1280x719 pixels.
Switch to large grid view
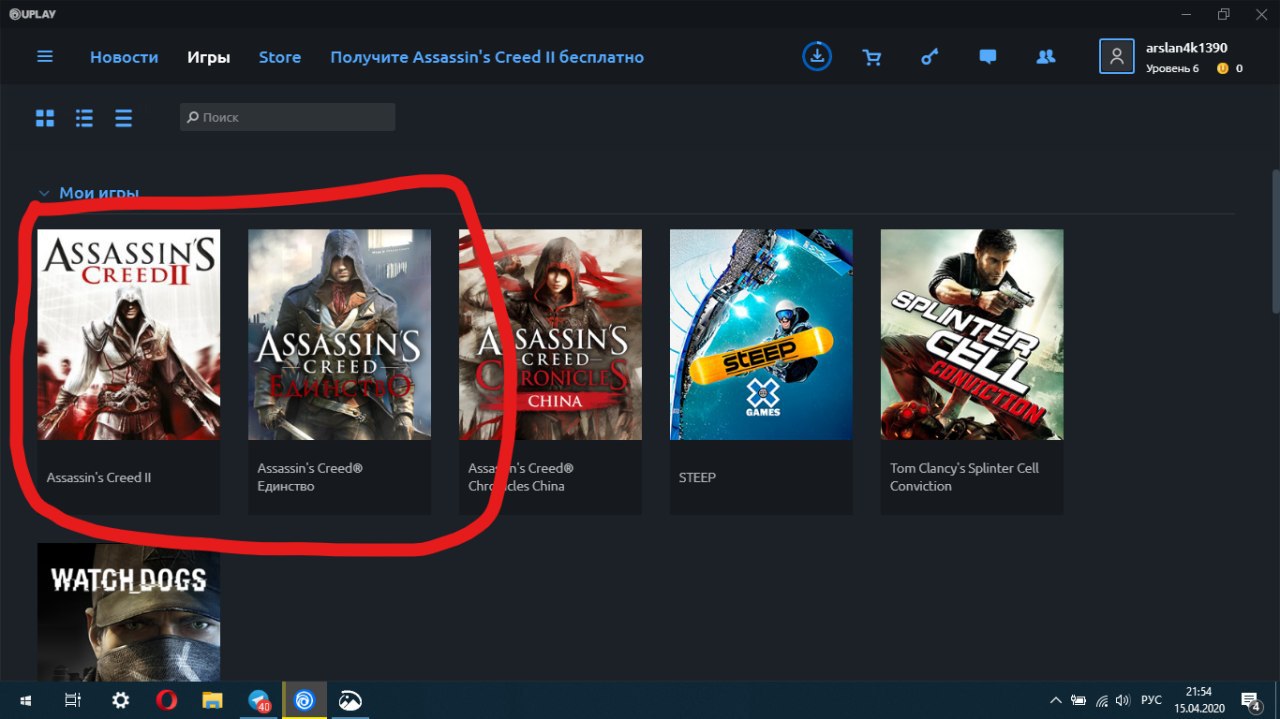pyautogui.click(x=45, y=118)
